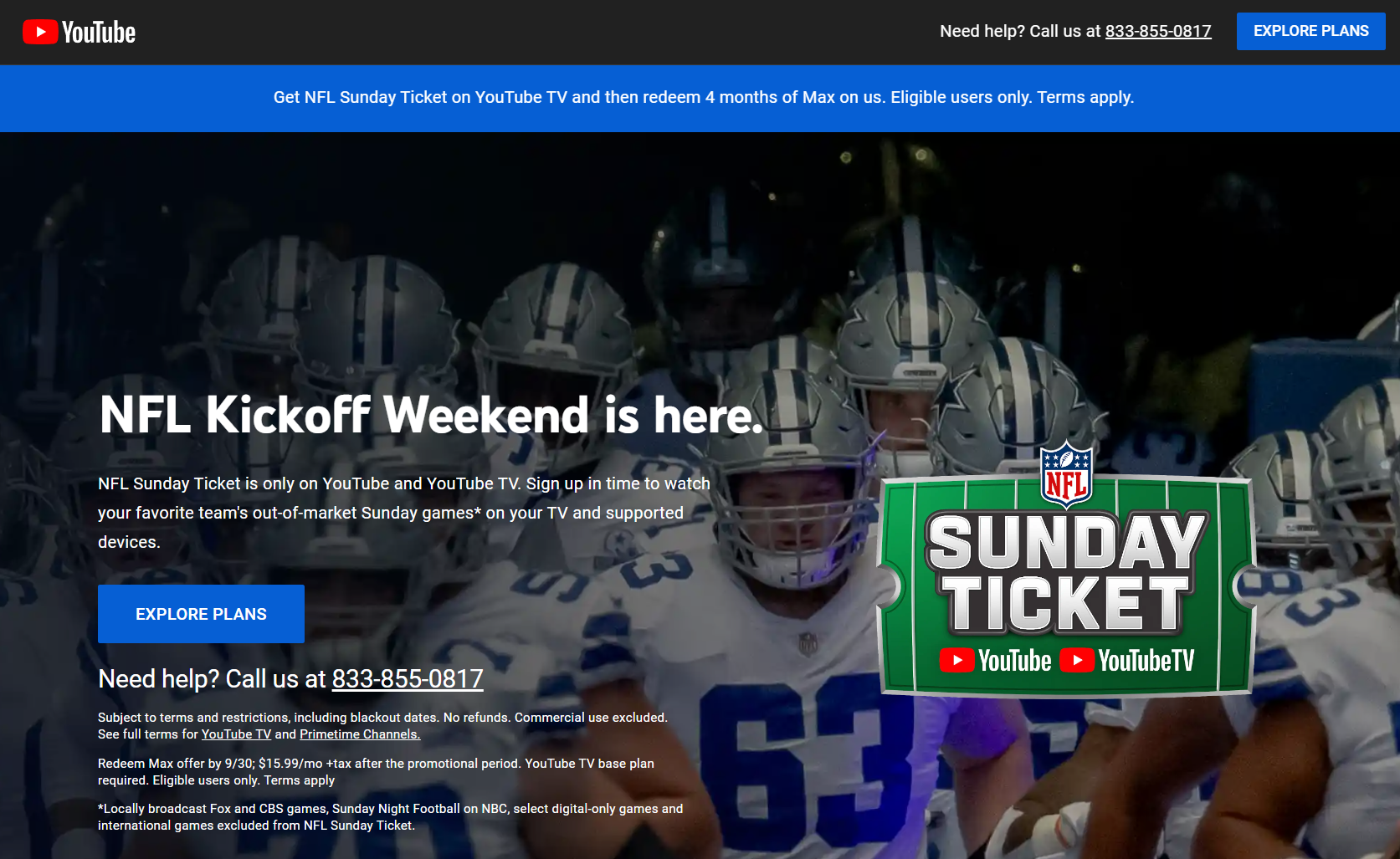Click the blue Max offer promo banner
This screenshot has width=1400, height=859.
(700, 98)
